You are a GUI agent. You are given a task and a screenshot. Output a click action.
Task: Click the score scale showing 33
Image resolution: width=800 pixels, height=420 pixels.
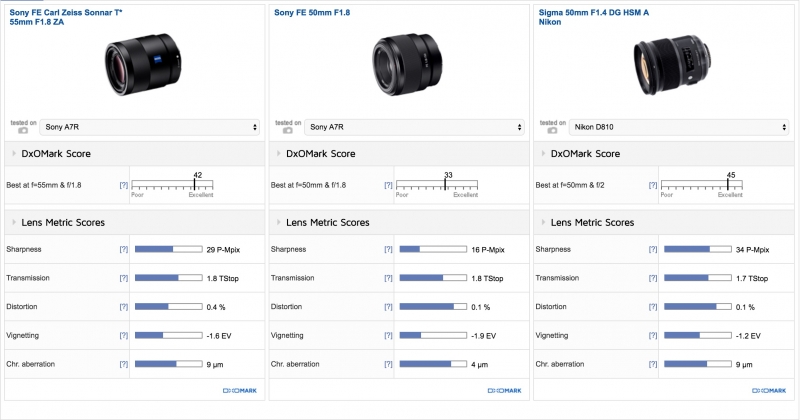pyautogui.click(x=437, y=185)
